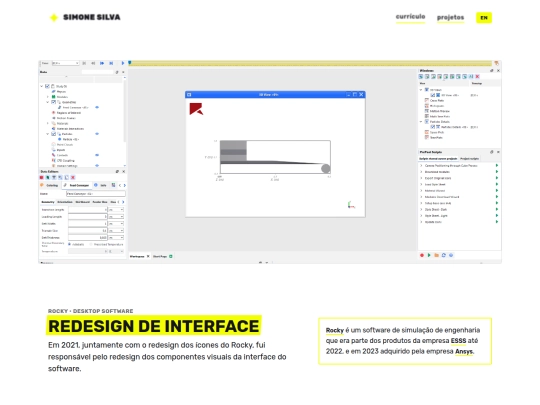Click the timeline marker at bar start
This screenshot has width=540, height=405.
130,63
